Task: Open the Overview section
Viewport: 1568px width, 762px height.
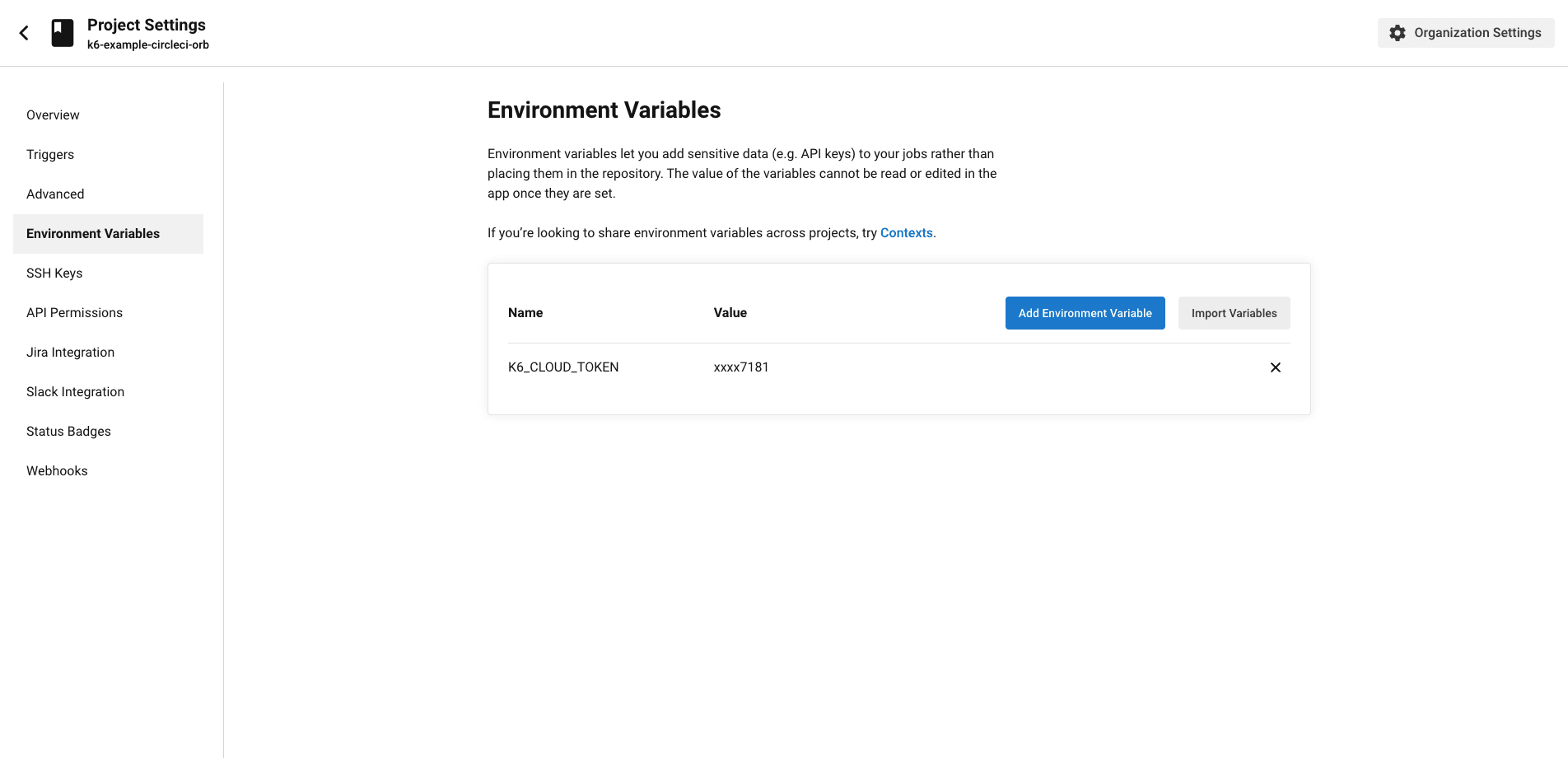Action: point(53,115)
